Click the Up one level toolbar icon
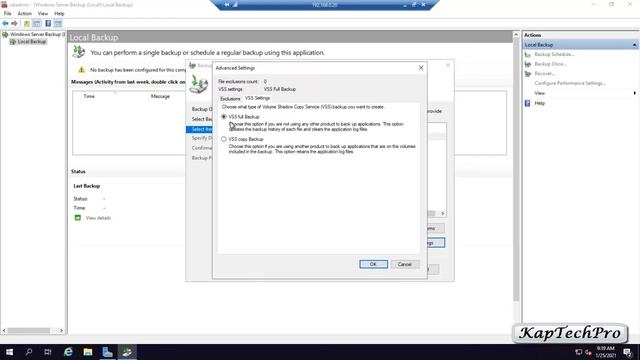Image resolution: width=640 pixels, height=360 pixels. click(27, 24)
